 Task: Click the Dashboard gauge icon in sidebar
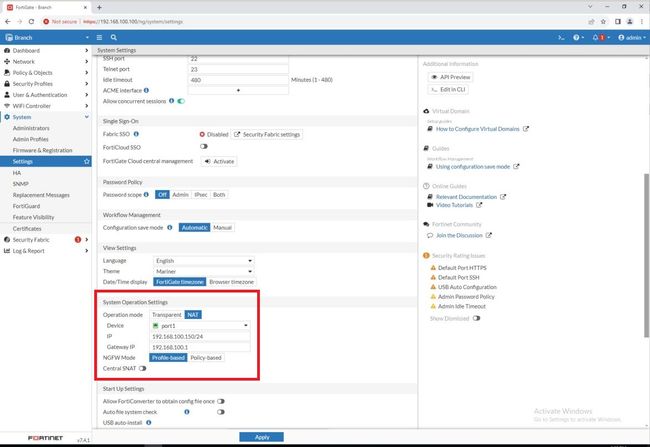7,51
